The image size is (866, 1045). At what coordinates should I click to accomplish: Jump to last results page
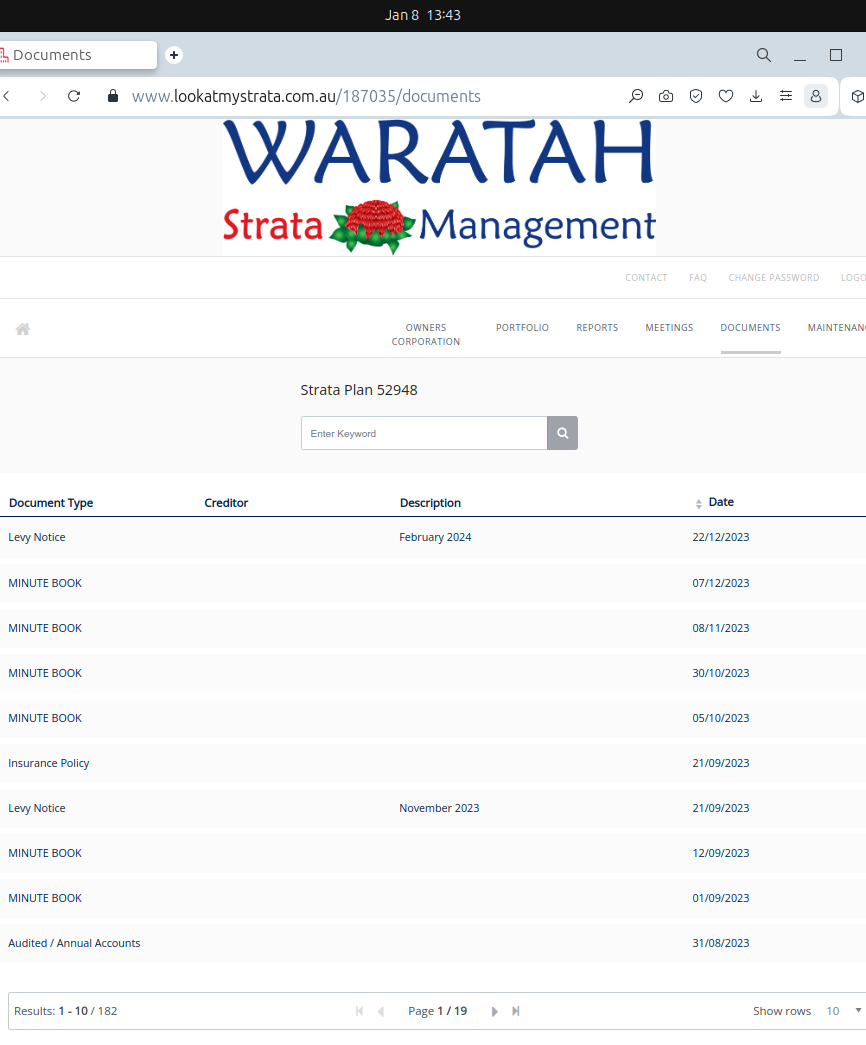click(516, 1011)
